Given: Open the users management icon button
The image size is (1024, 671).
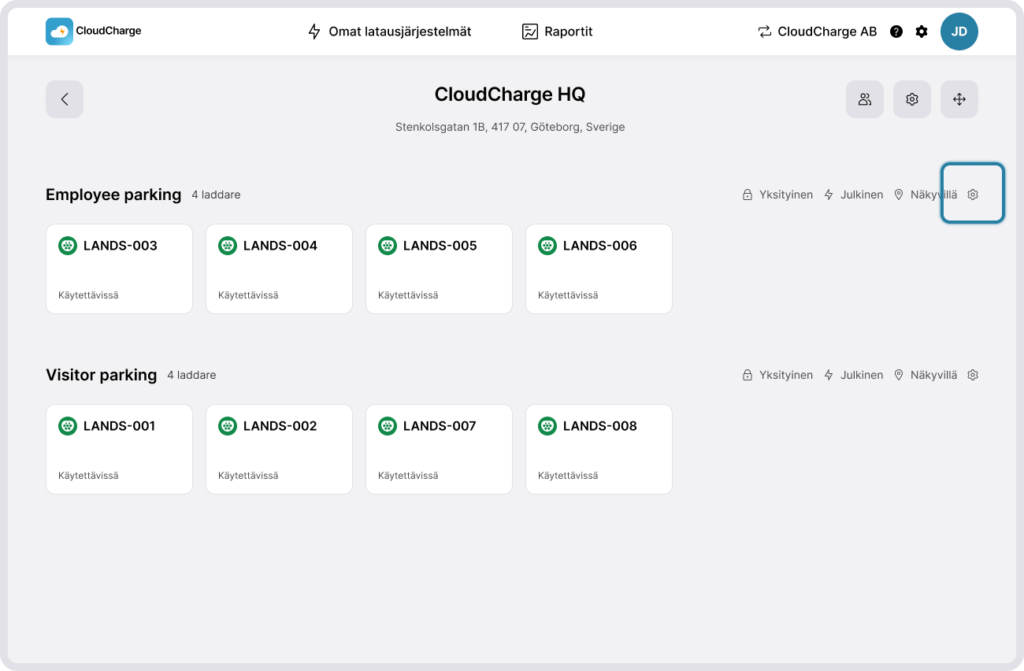Looking at the screenshot, I should point(865,99).
